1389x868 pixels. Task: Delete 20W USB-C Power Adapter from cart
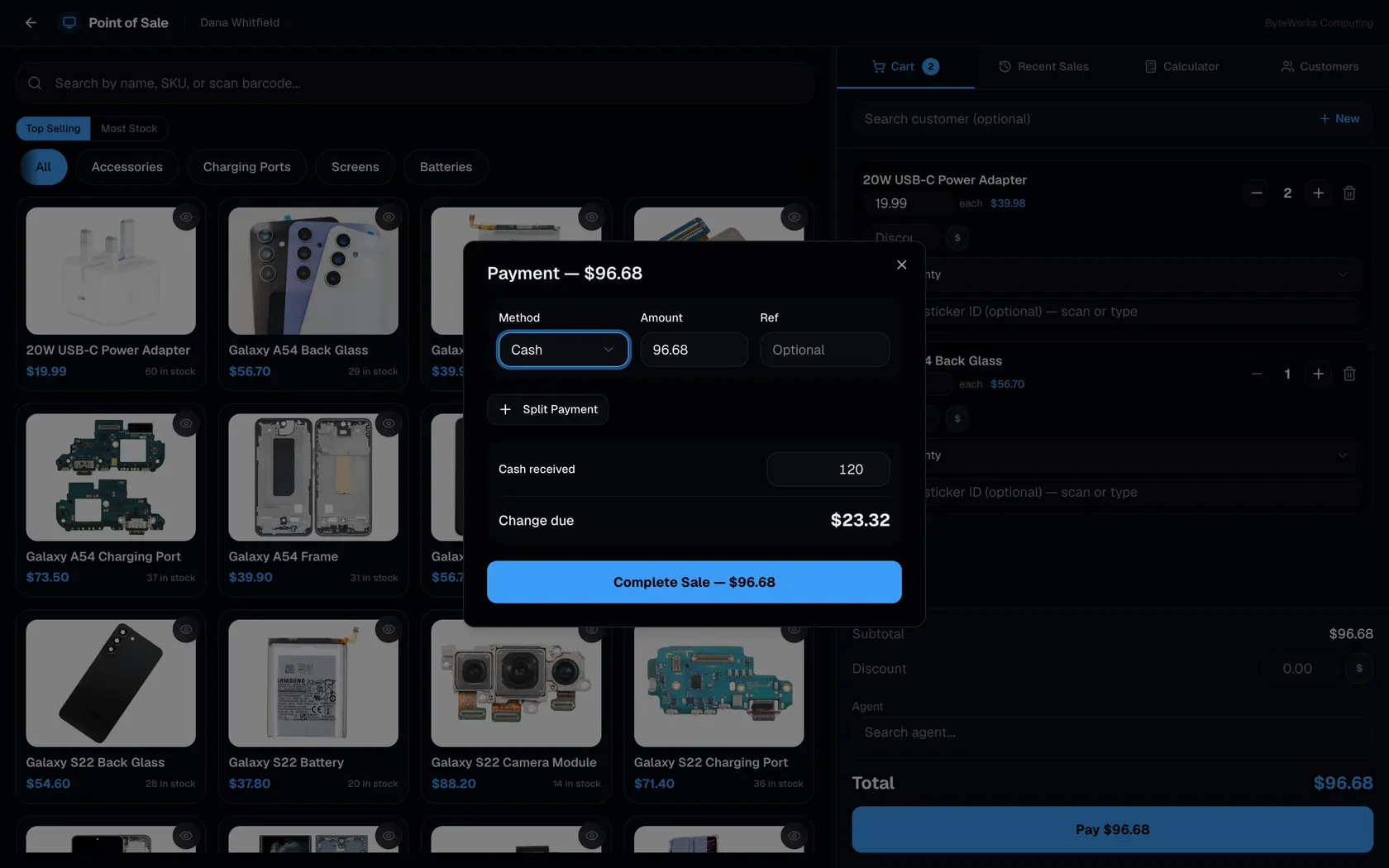1349,193
